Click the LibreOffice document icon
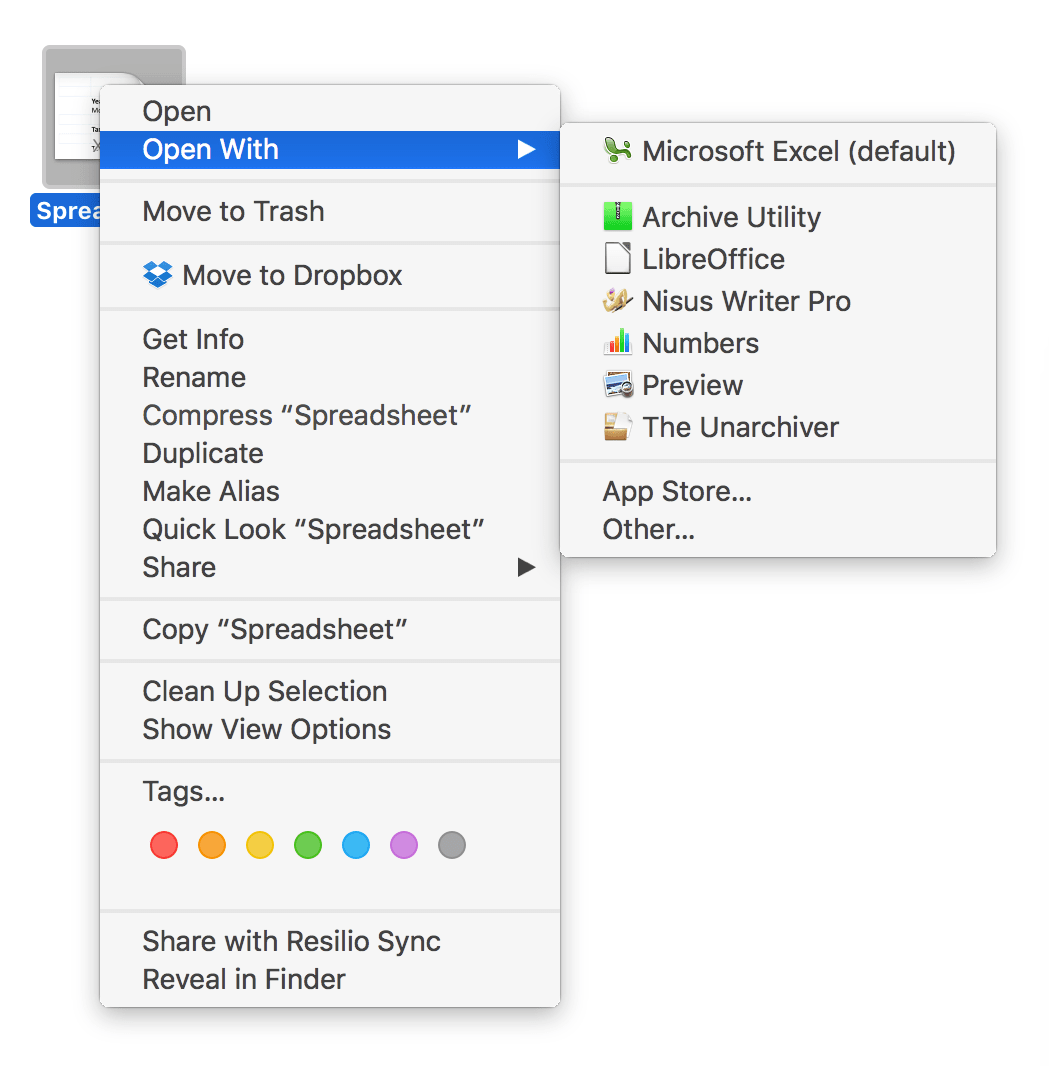Image resolution: width=1049 pixels, height=1066 pixels. pyautogui.click(x=617, y=258)
